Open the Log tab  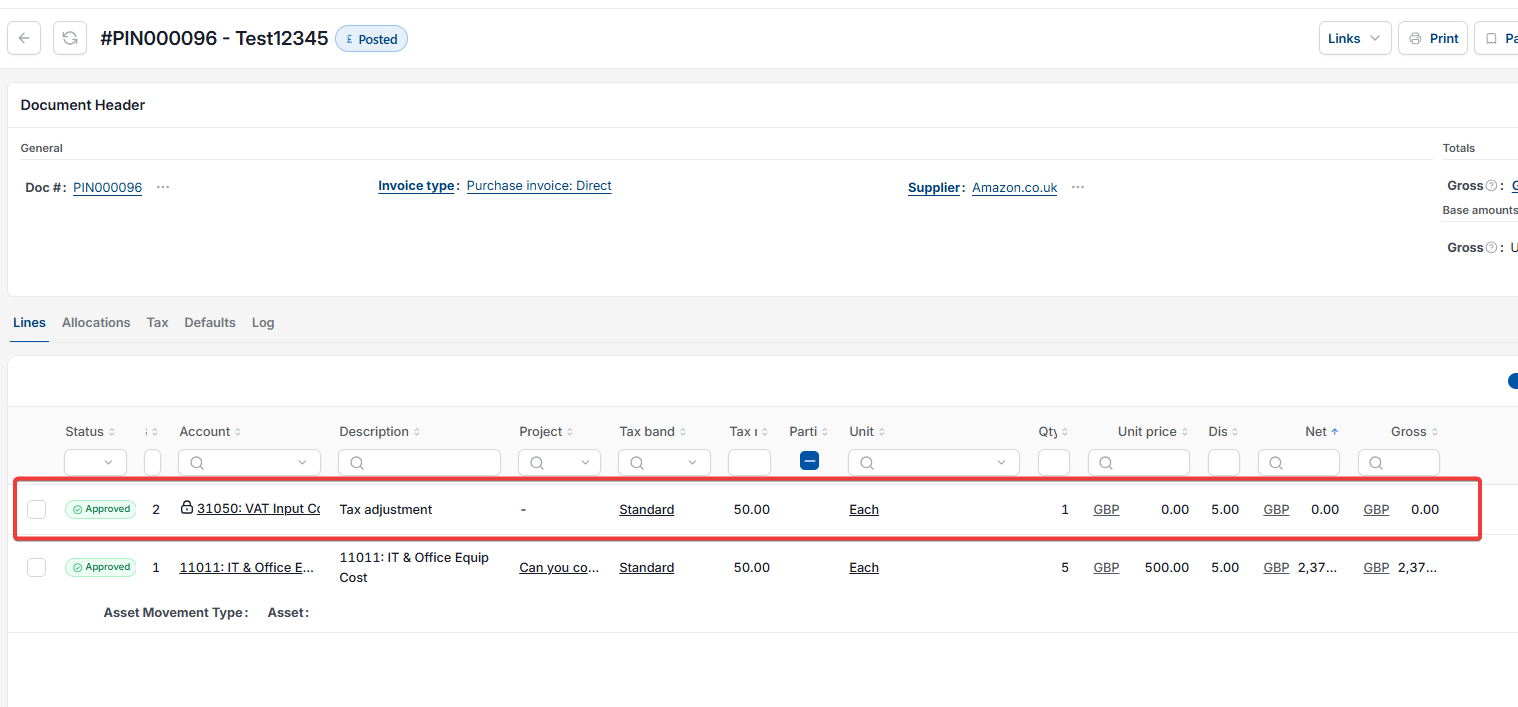(x=263, y=322)
